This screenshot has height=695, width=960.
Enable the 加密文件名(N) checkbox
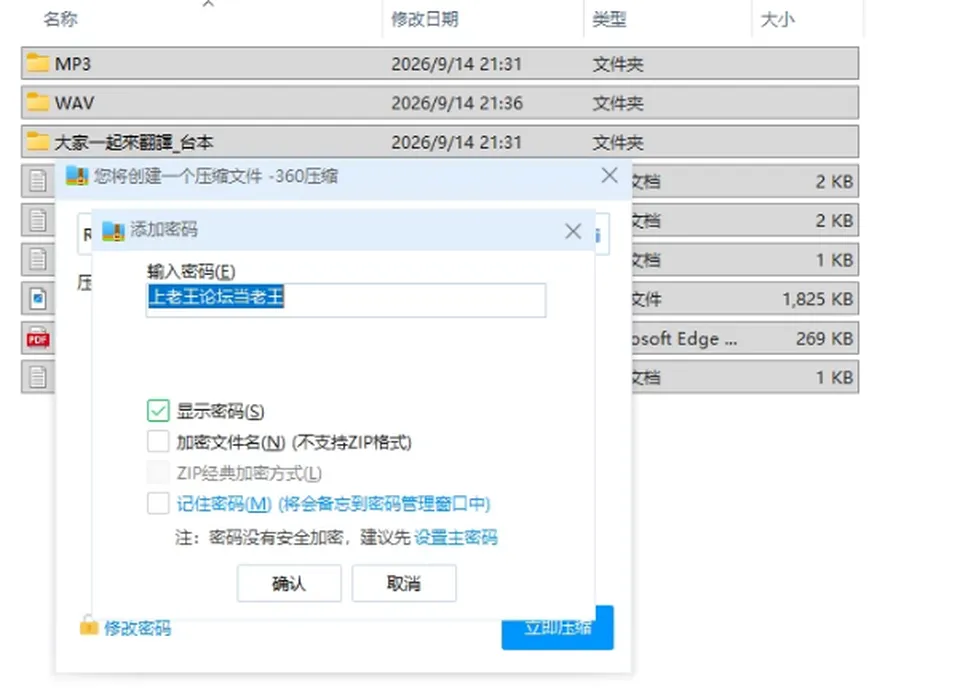158,441
